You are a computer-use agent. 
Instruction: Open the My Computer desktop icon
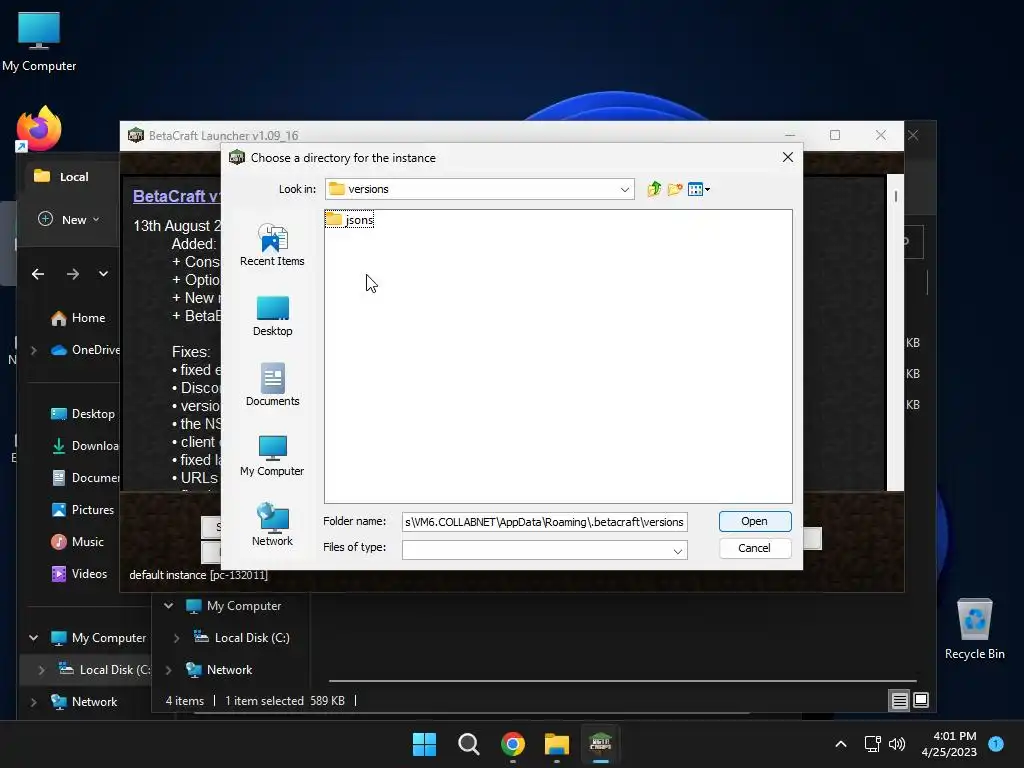tap(39, 42)
